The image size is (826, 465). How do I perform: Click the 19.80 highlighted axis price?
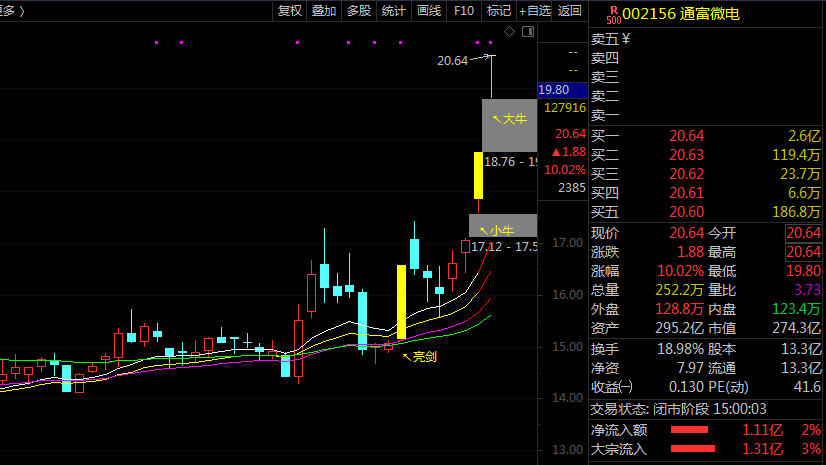pos(563,90)
